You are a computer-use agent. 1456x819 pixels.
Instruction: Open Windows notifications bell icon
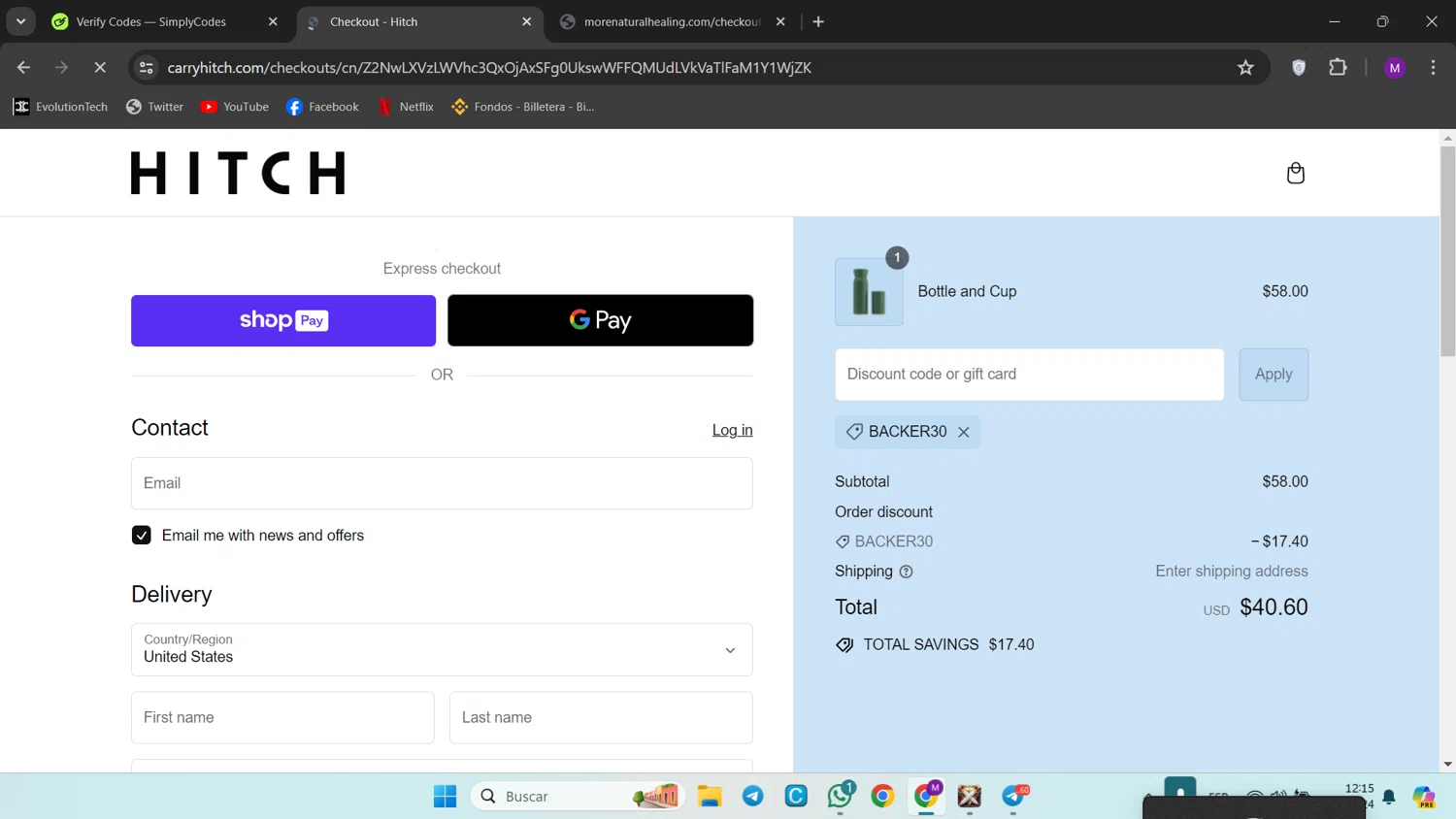[x=1389, y=797]
